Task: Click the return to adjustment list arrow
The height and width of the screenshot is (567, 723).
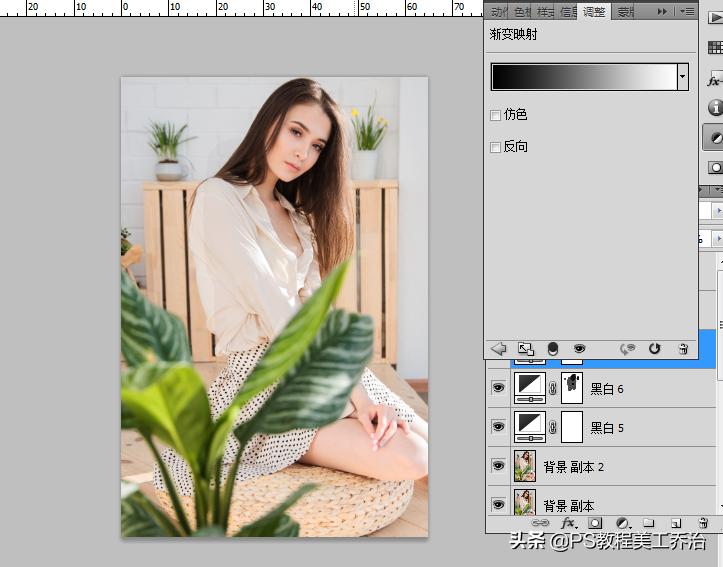Action: tap(499, 348)
